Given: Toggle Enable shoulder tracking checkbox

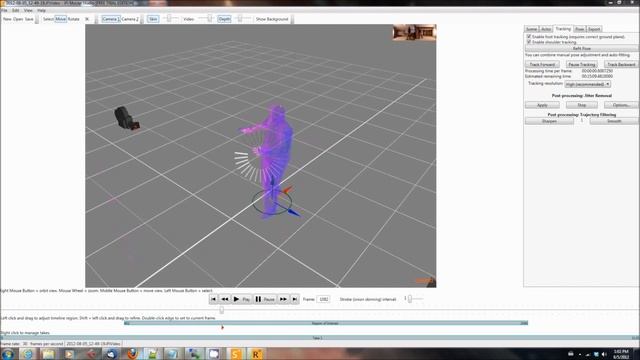Looking at the screenshot, I should click(529, 42).
